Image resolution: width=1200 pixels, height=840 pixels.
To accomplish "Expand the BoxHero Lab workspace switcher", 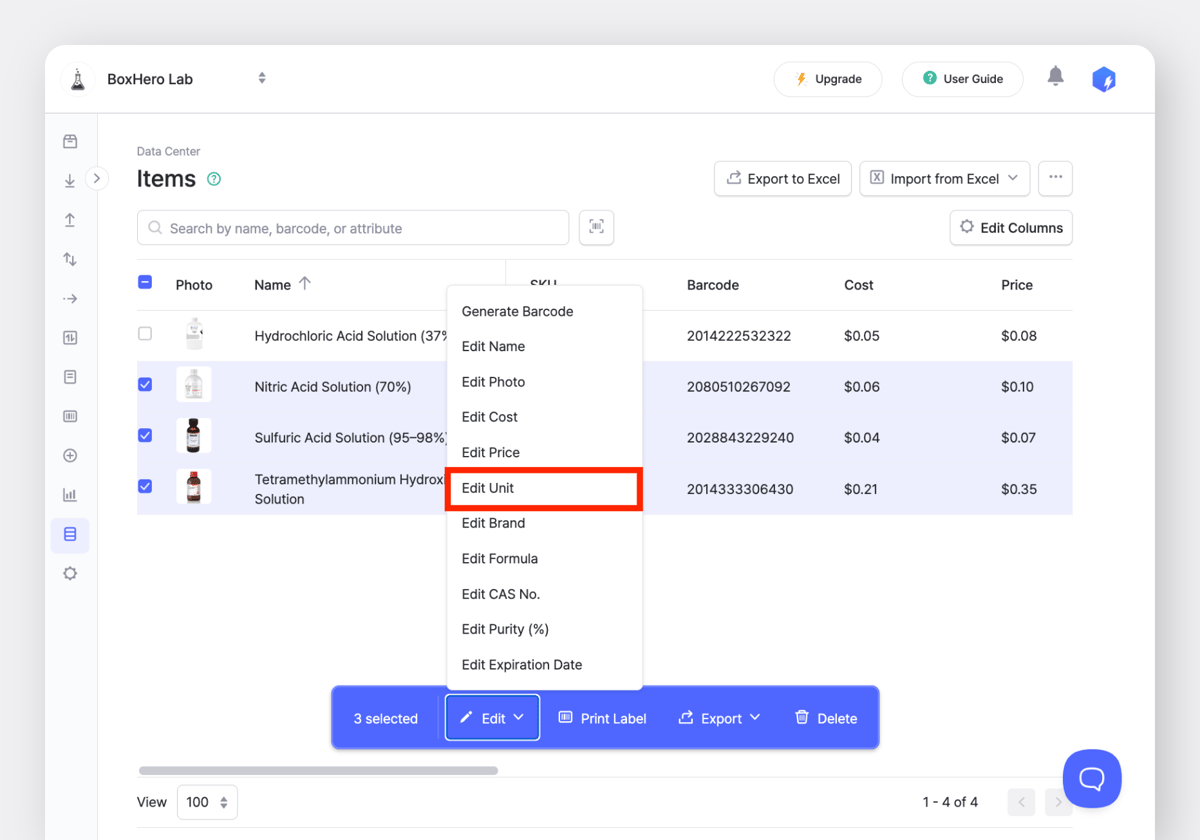I will pyautogui.click(x=261, y=78).
